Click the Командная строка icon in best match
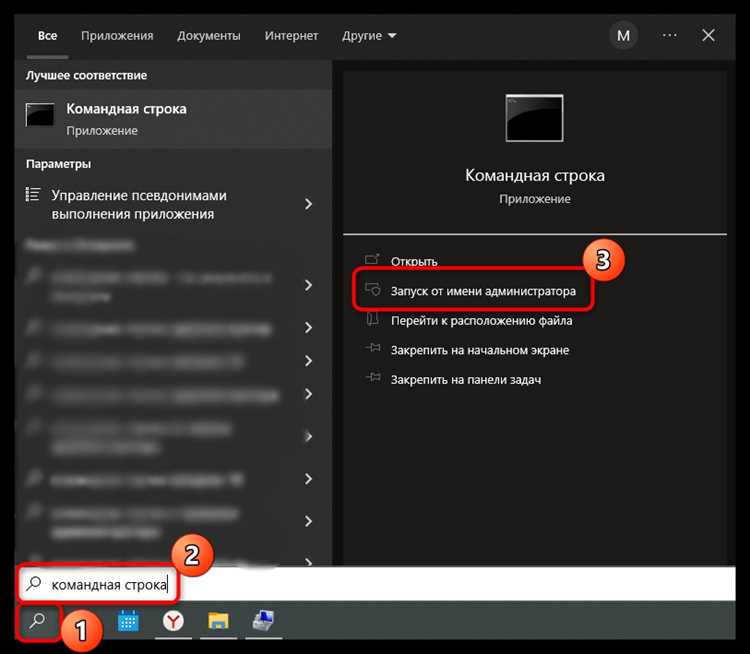750x654 pixels. tap(40, 115)
